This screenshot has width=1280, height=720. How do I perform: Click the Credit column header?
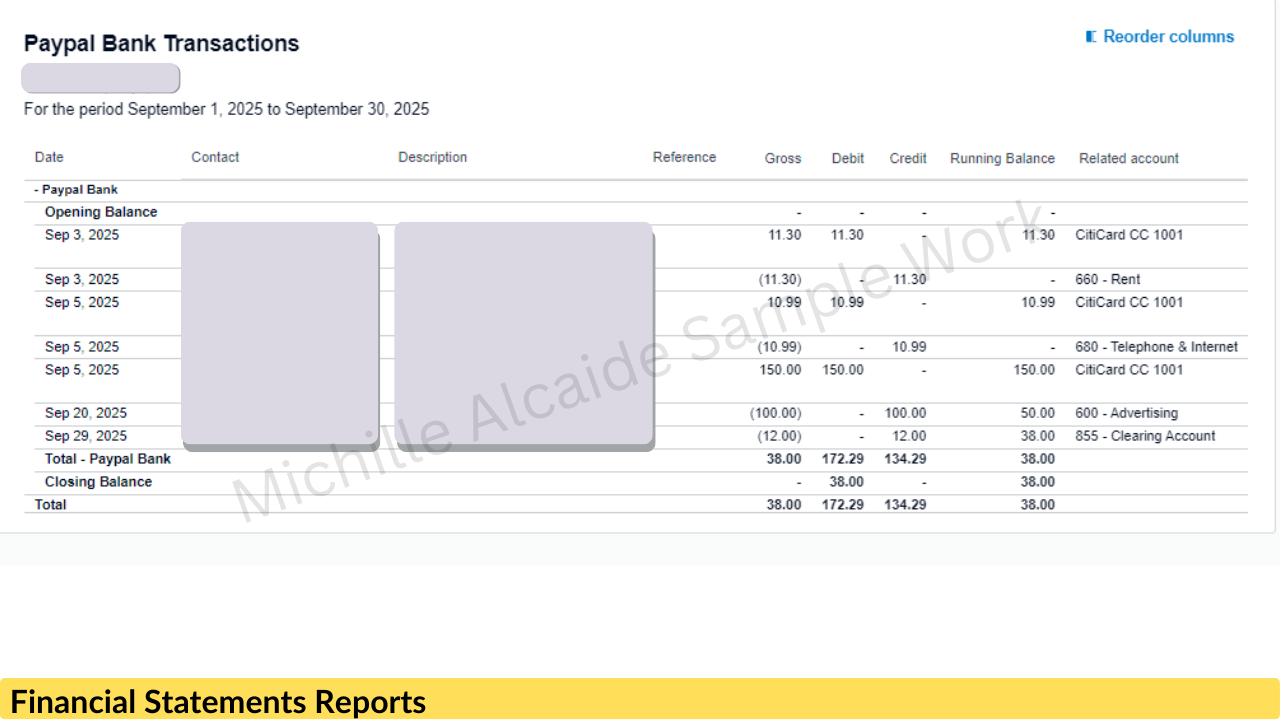tap(908, 158)
